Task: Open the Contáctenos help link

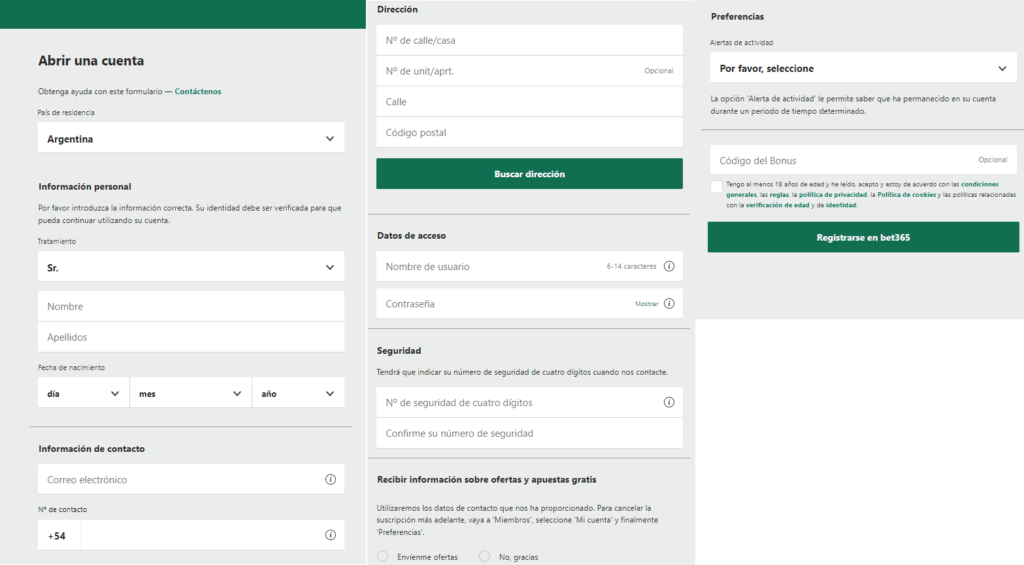Action: [x=198, y=91]
